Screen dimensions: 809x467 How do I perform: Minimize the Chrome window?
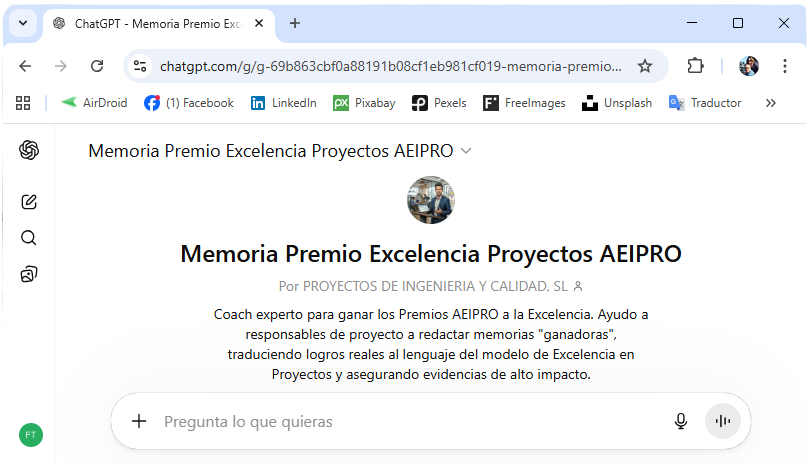(692, 23)
